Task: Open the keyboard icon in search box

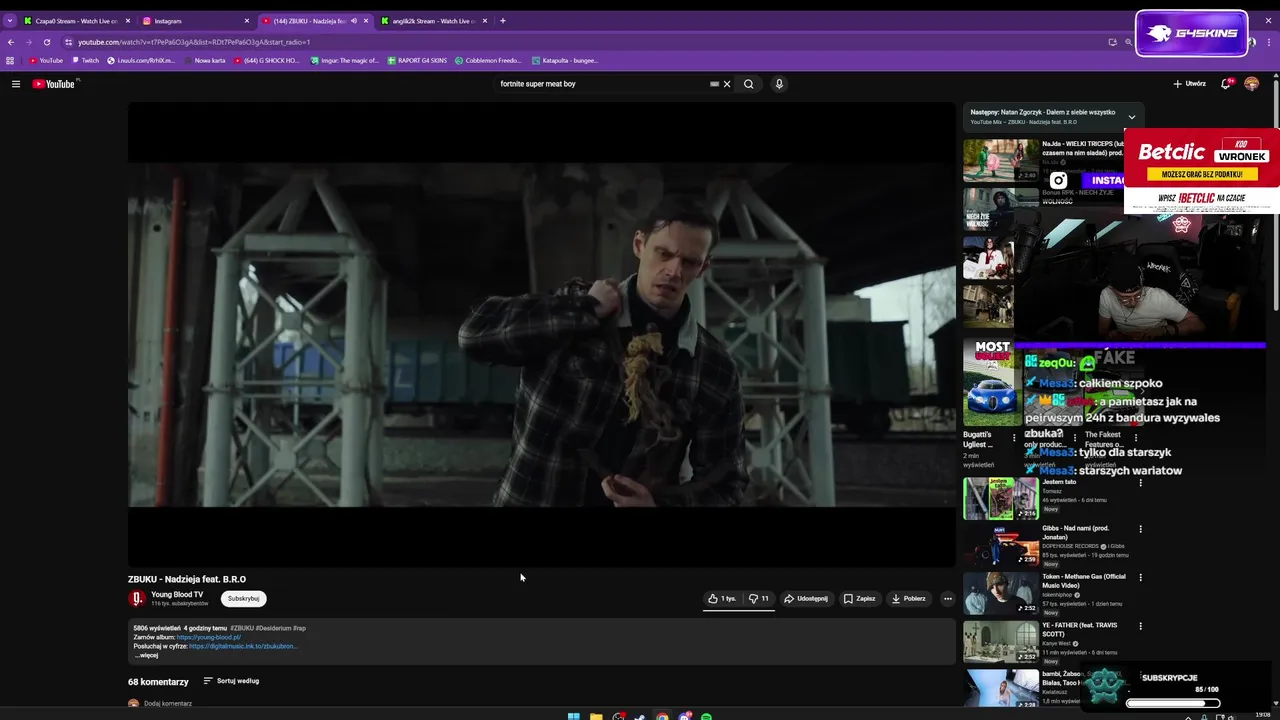Action: coord(714,84)
